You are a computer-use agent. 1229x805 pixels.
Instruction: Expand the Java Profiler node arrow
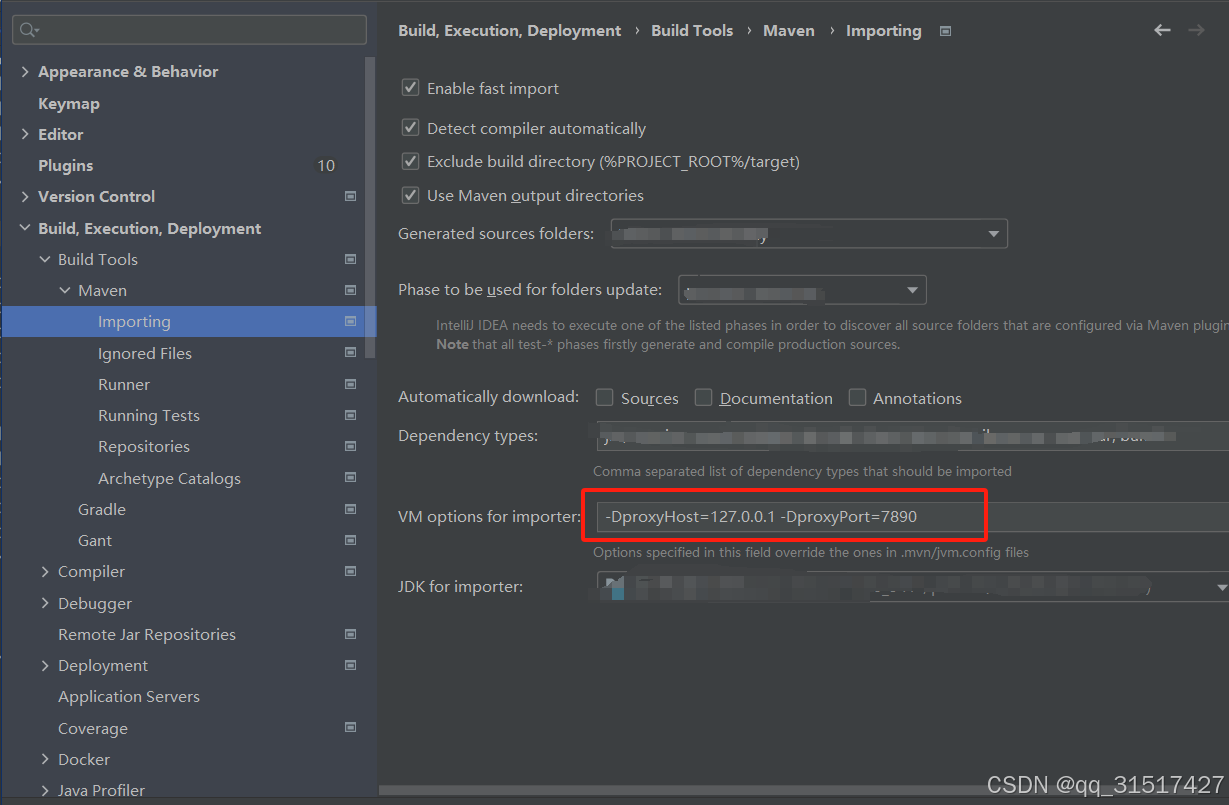tap(45, 790)
